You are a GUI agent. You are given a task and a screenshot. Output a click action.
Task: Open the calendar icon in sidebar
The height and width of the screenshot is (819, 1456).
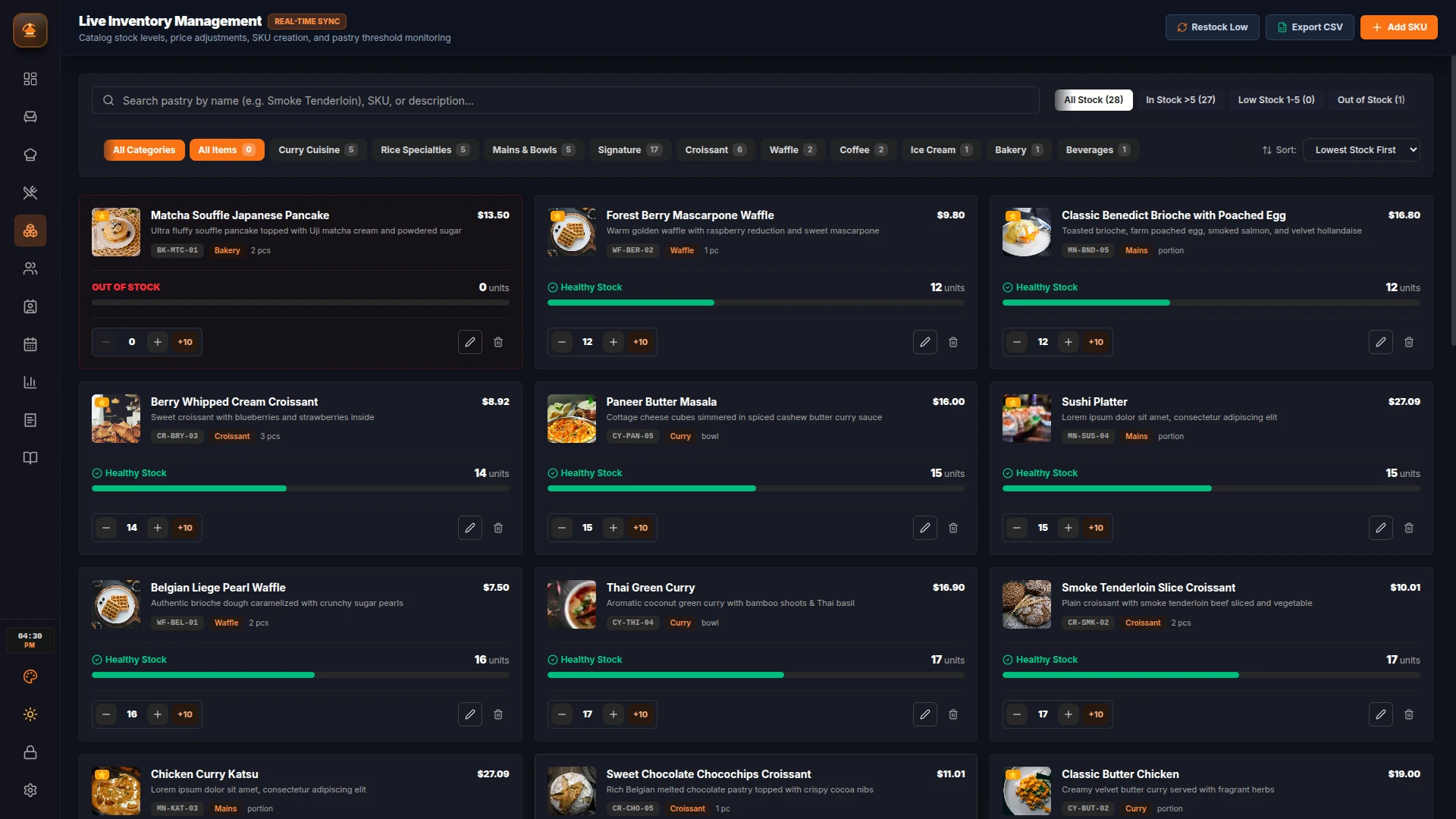30,344
